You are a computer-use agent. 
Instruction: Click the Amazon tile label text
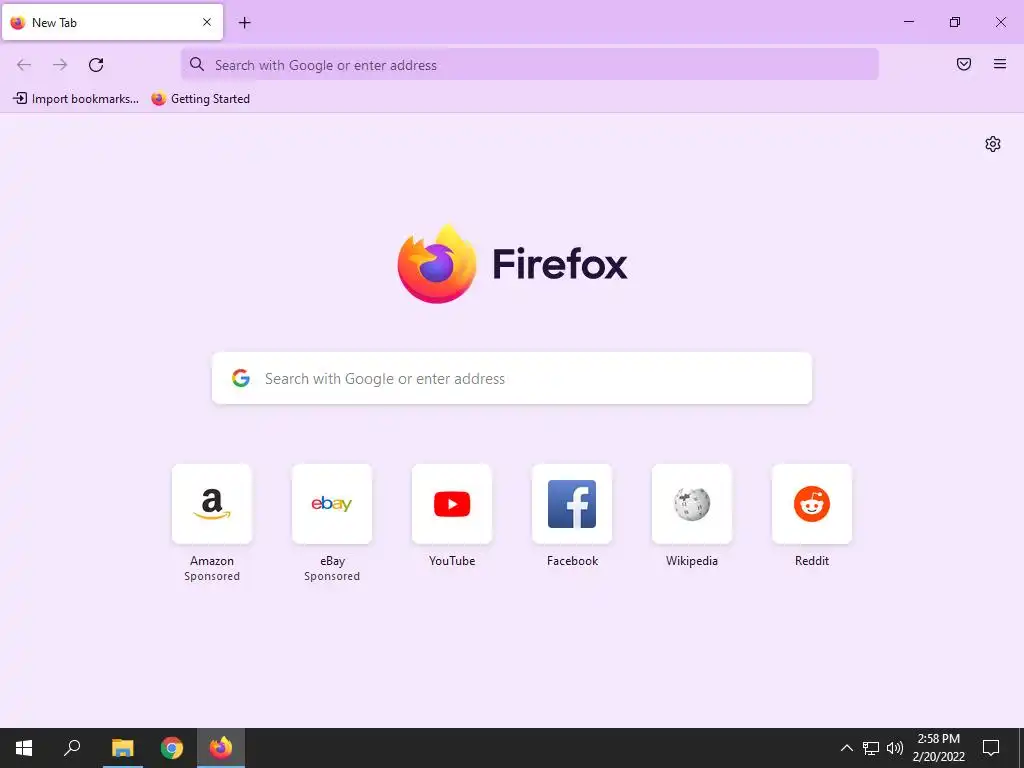pos(212,561)
